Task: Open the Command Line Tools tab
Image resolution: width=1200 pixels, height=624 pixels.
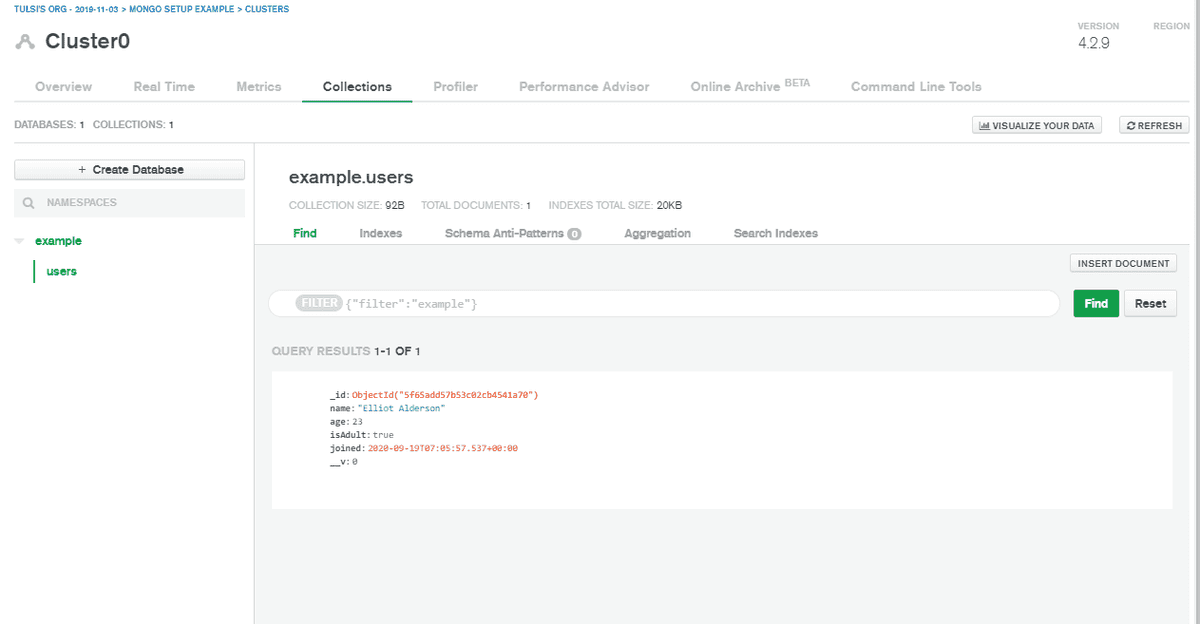Action: click(x=915, y=86)
